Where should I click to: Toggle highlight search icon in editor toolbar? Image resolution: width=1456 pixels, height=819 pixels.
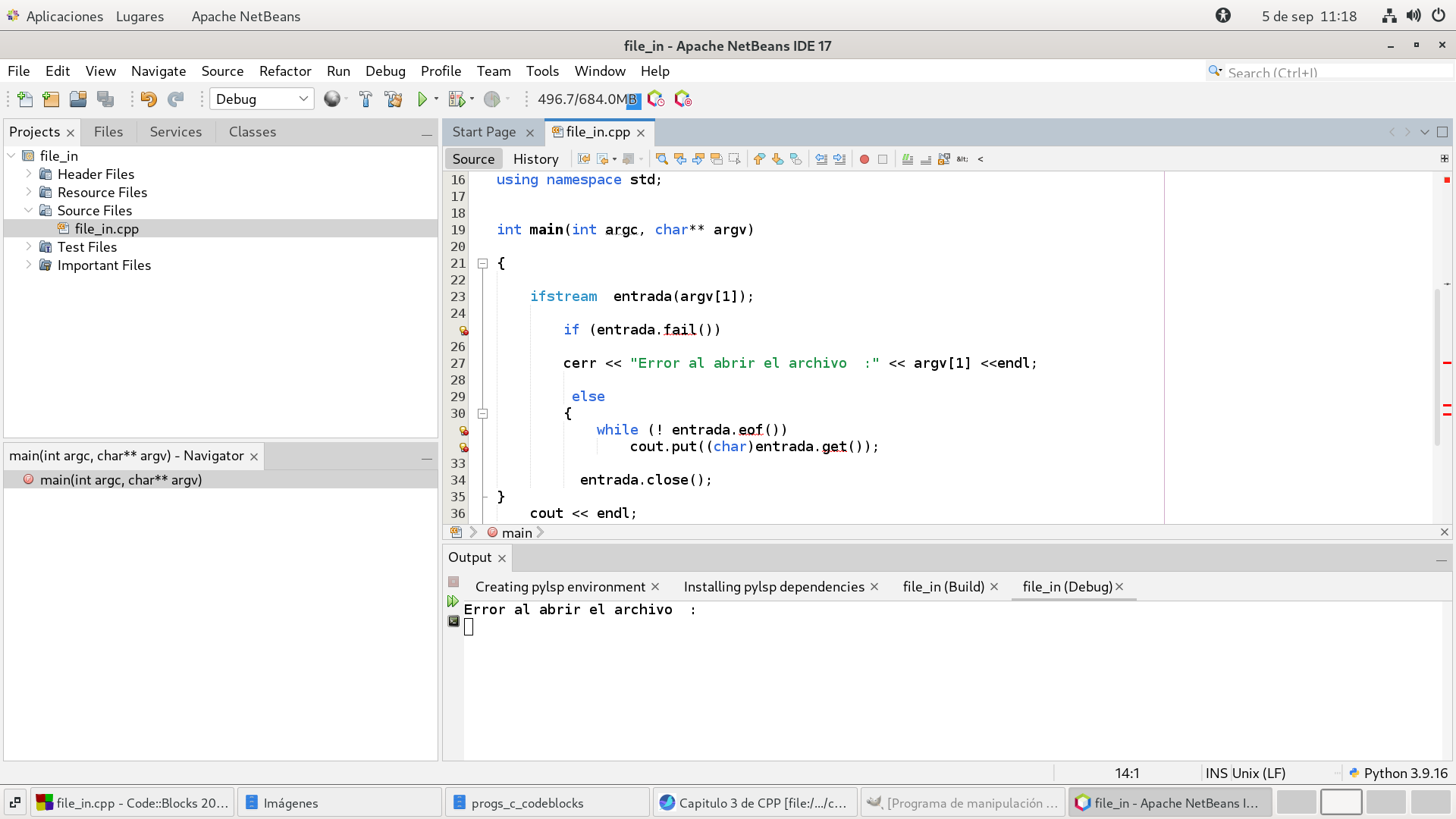tap(716, 159)
